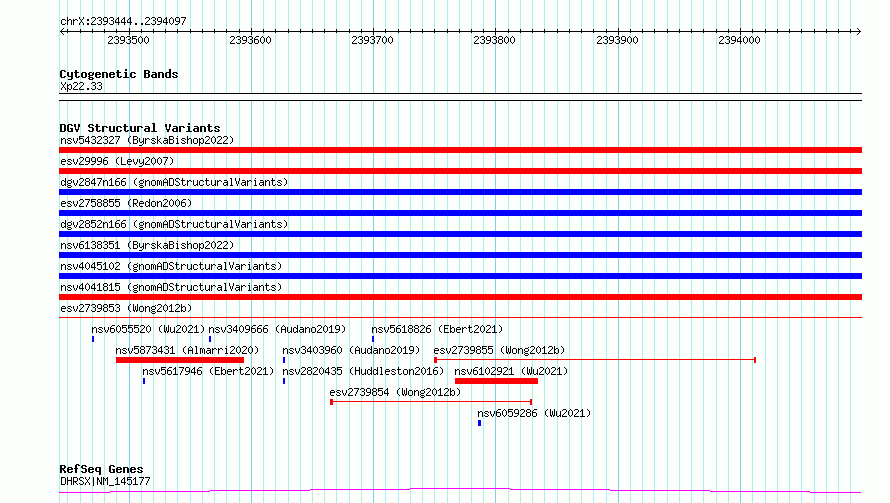The height and width of the screenshot is (503, 890).
Task: Open variant esv2739854 (Wong2012b) label
Action: coord(395,392)
